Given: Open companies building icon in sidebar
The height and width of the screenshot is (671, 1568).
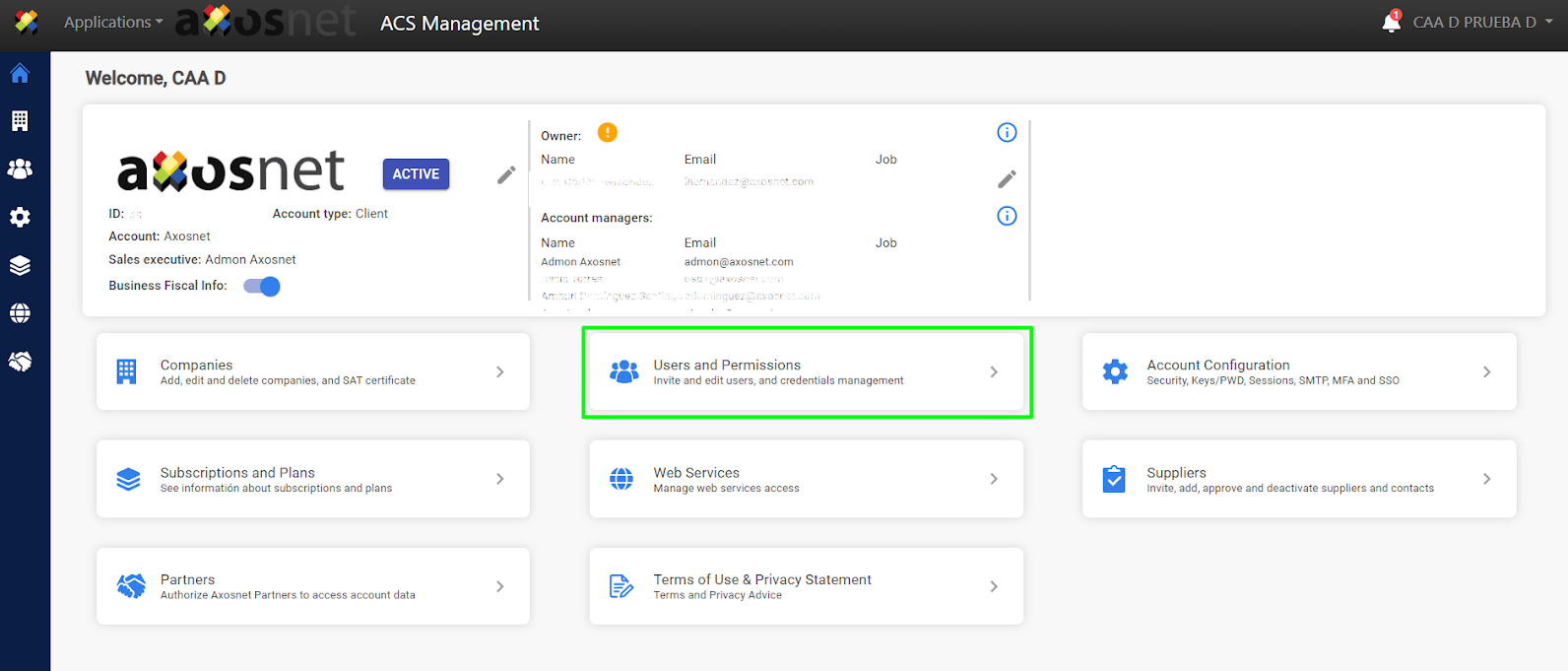Looking at the screenshot, I should click(20, 121).
